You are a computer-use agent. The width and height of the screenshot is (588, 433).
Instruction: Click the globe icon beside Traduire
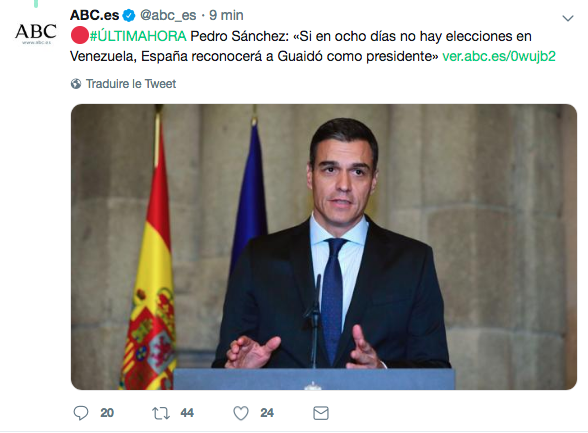pos(76,84)
